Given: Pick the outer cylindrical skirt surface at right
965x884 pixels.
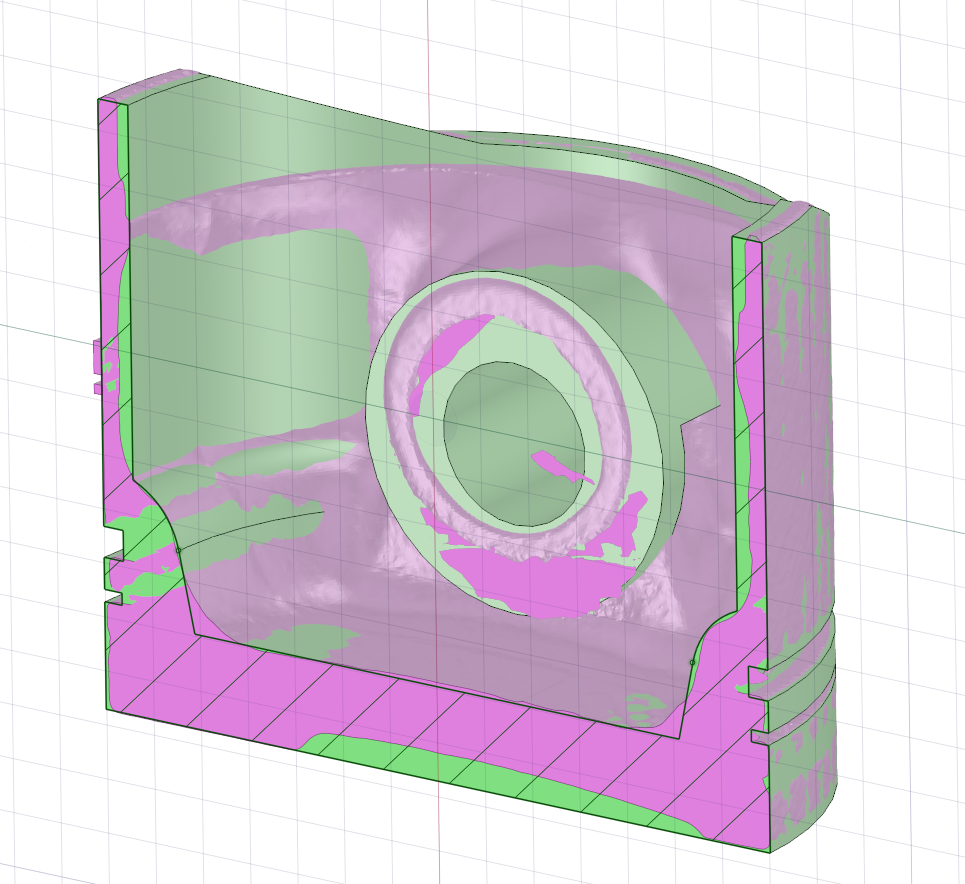Looking at the screenshot, I should pos(800,431).
